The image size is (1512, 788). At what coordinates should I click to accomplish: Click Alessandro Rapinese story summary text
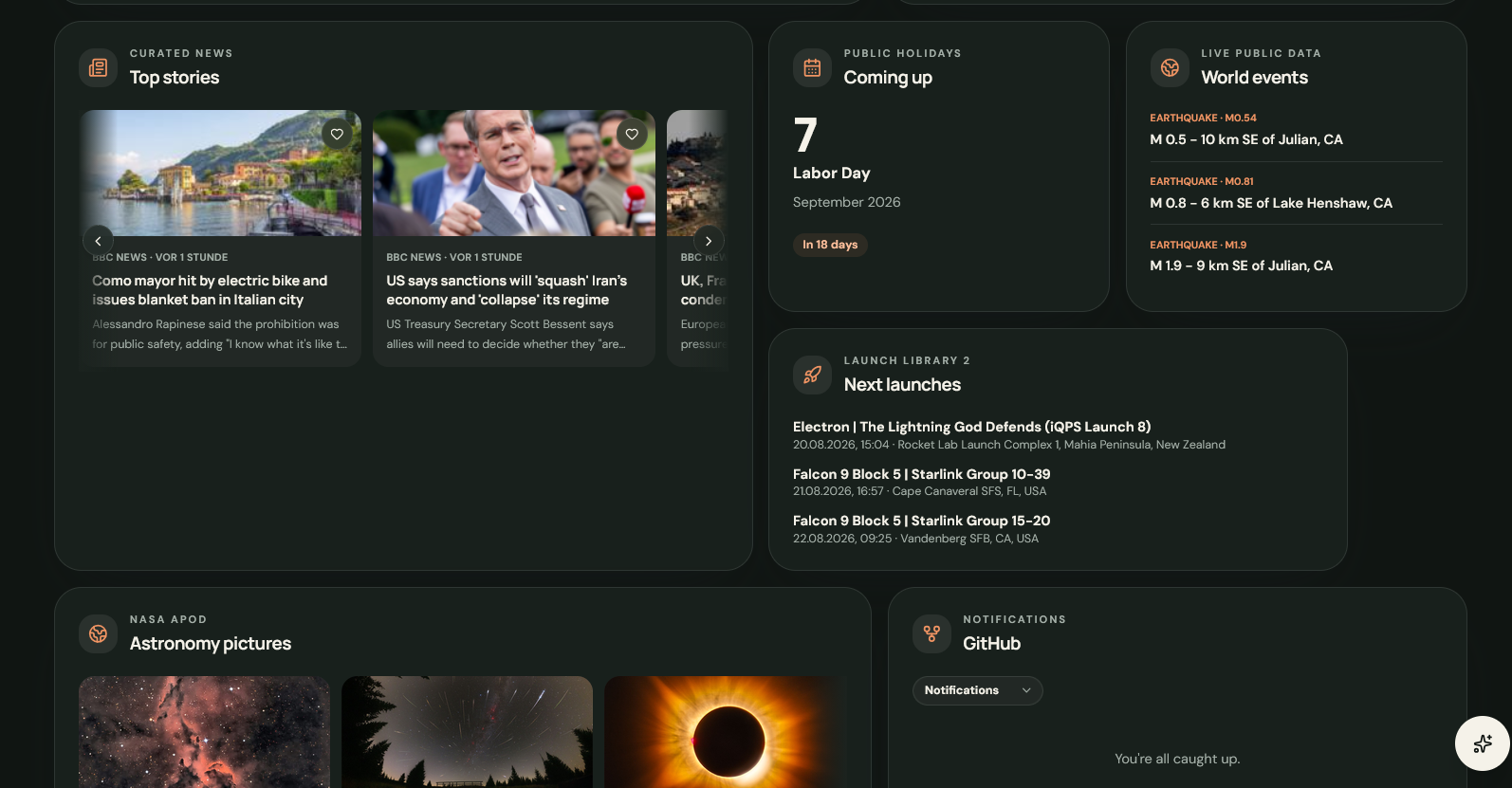(x=220, y=334)
